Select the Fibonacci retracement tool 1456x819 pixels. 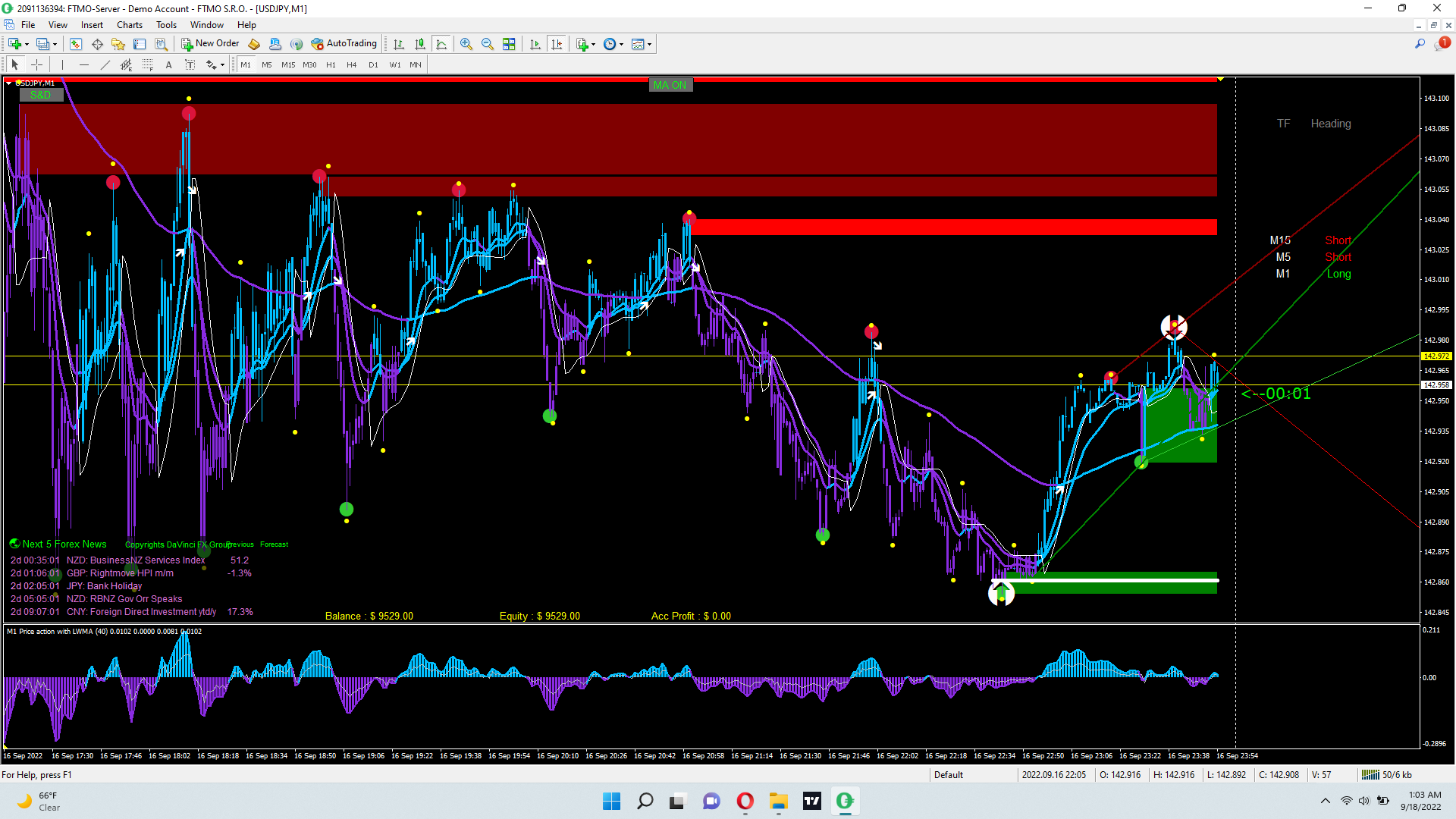(x=148, y=64)
